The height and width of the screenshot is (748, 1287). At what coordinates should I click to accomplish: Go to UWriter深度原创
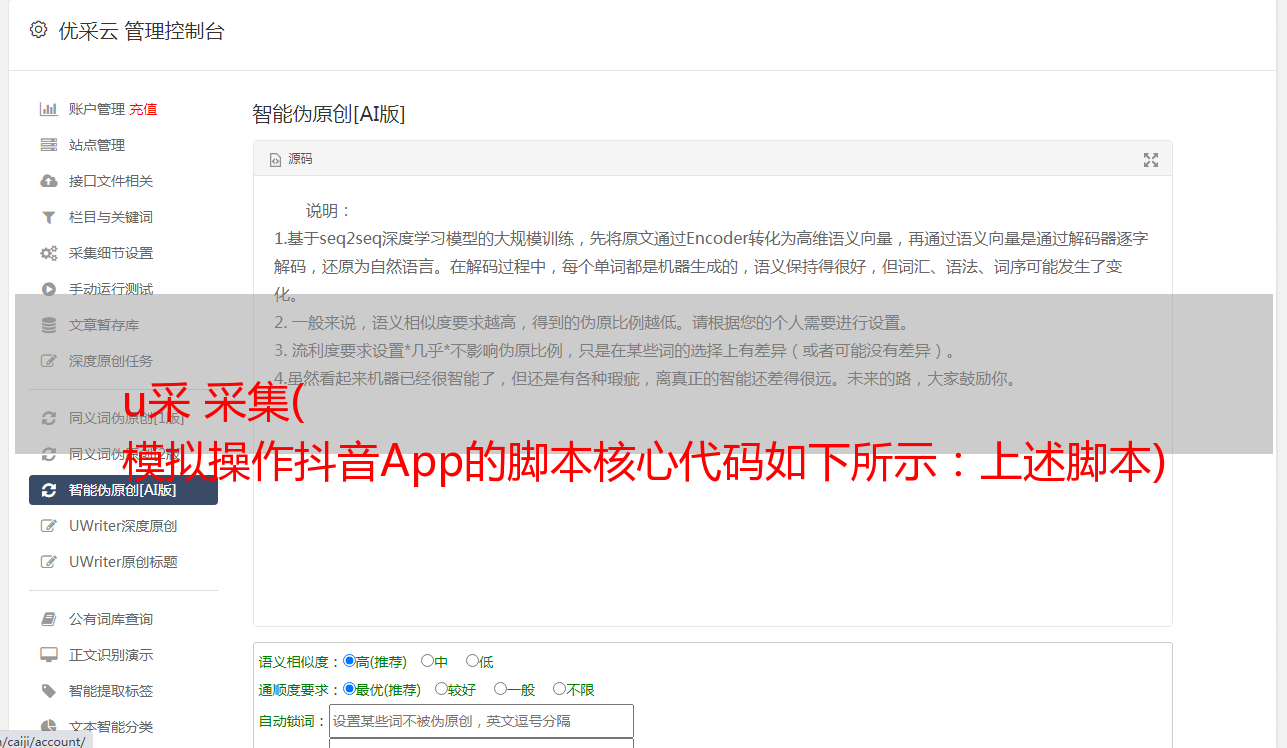(x=124, y=526)
